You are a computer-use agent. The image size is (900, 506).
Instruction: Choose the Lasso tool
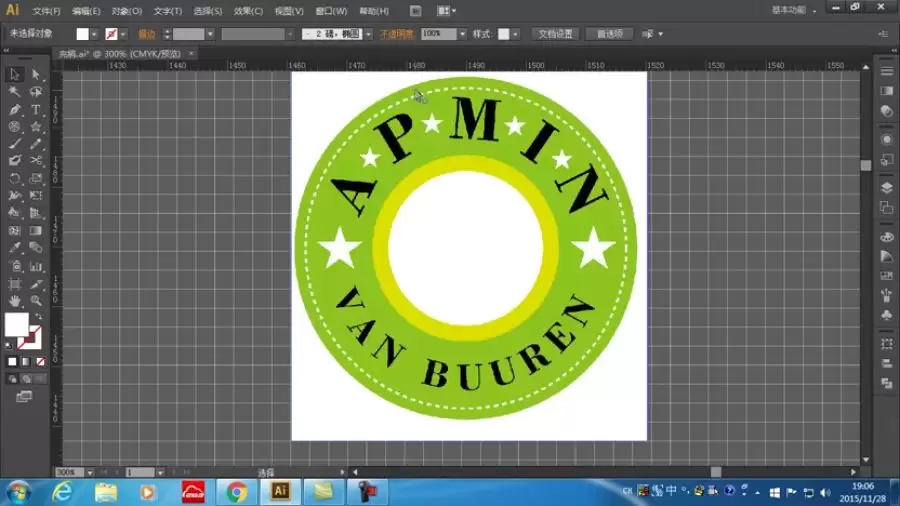[x=36, y=92]
